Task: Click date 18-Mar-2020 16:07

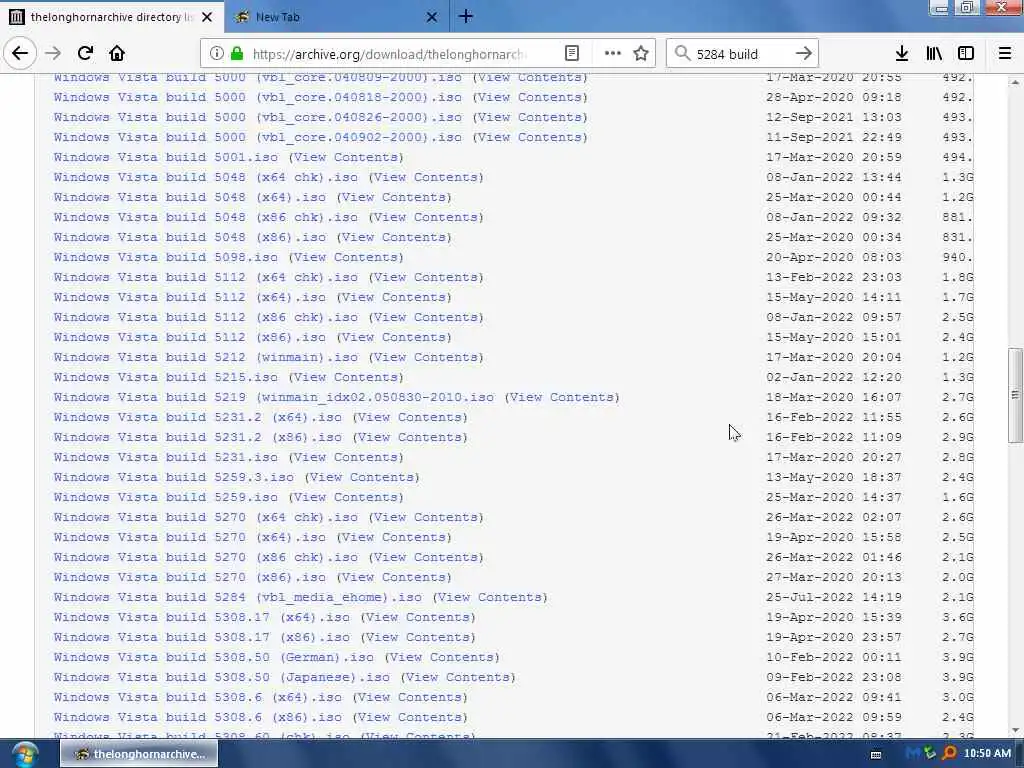Action: coord(834,397)
